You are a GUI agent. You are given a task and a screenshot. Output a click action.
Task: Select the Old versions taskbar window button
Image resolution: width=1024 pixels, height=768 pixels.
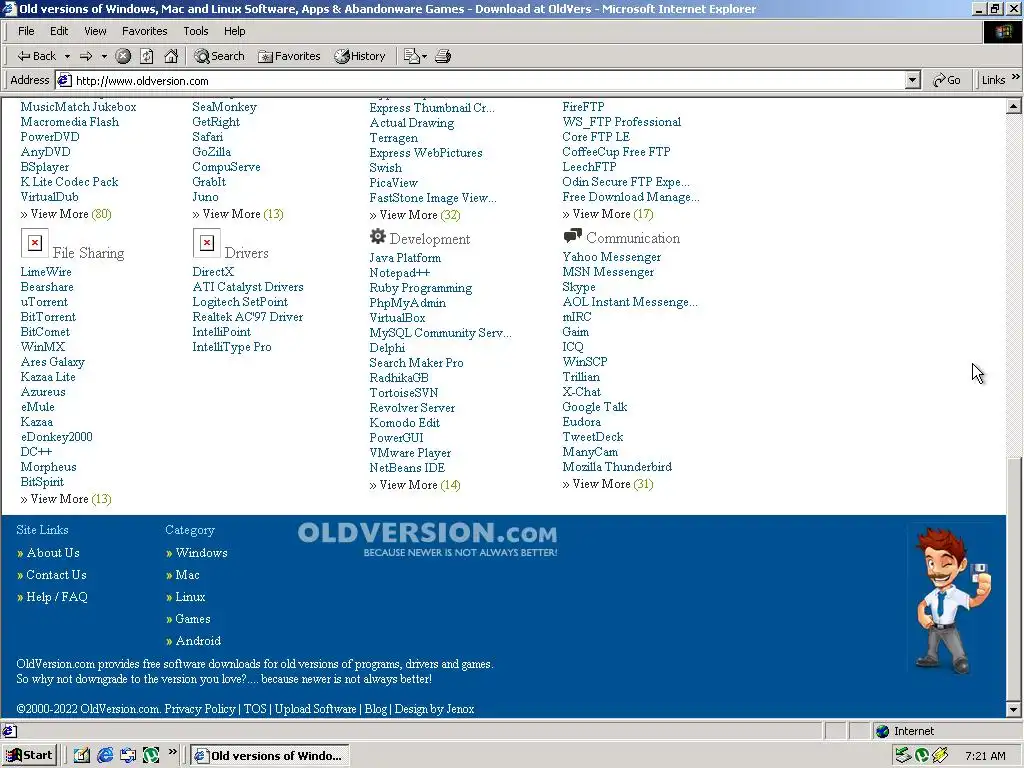click(270, 756)
